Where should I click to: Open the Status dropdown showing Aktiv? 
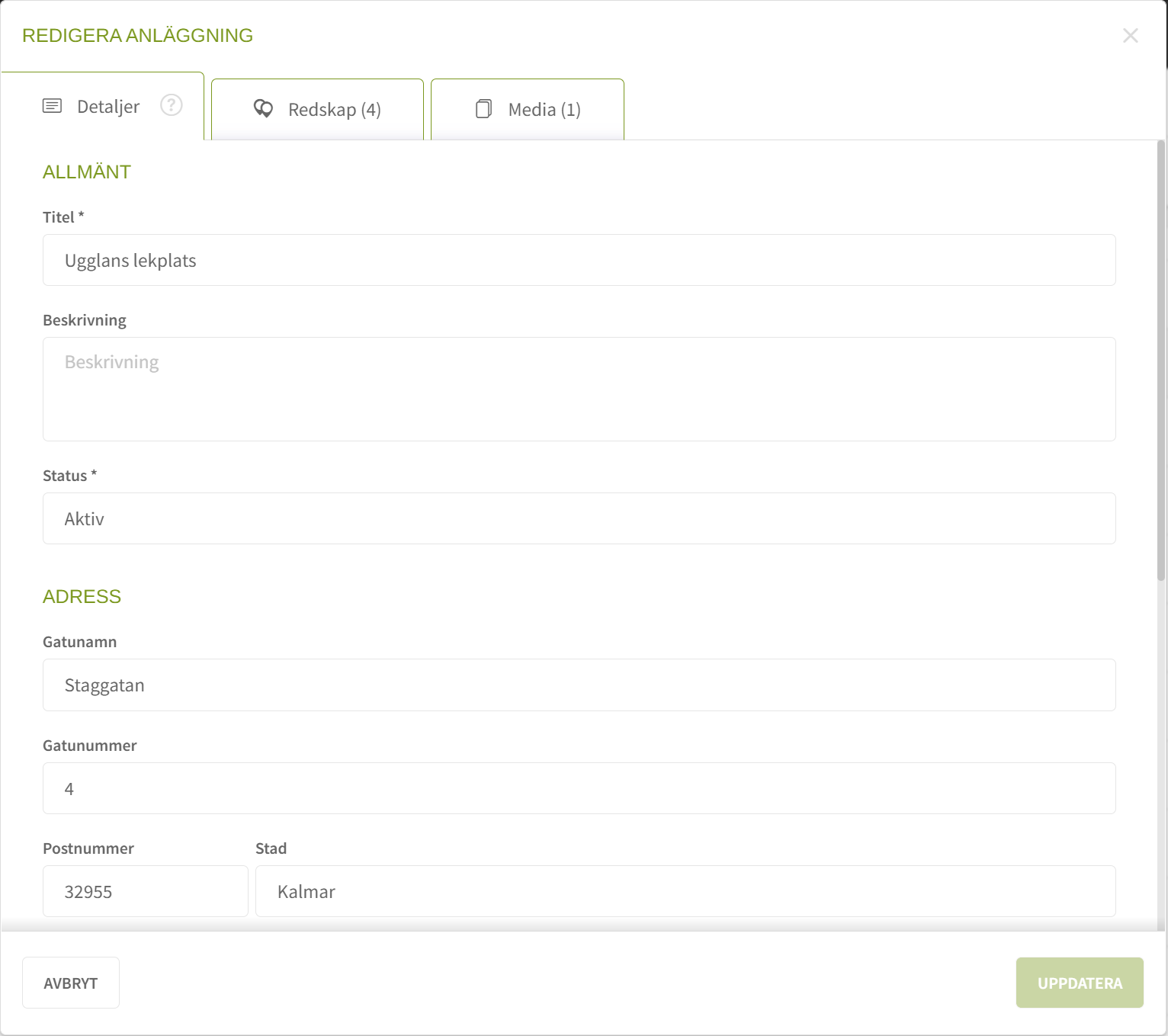point(579,518)
